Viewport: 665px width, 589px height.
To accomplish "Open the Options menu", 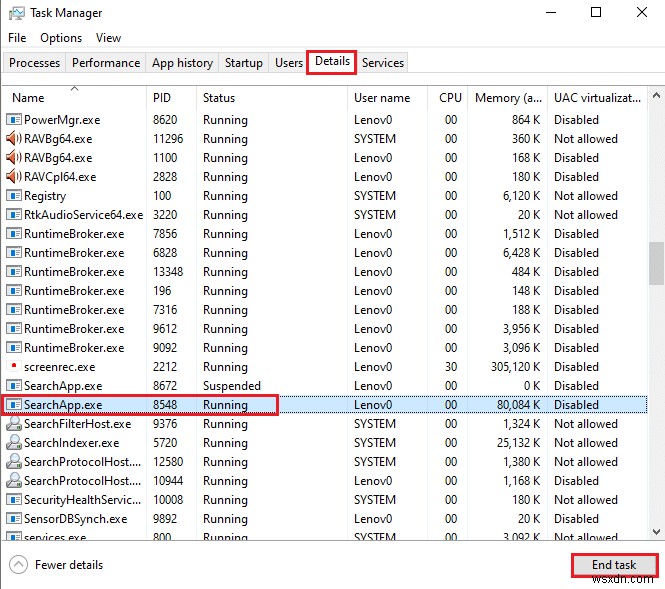I will tap(61, 38).
